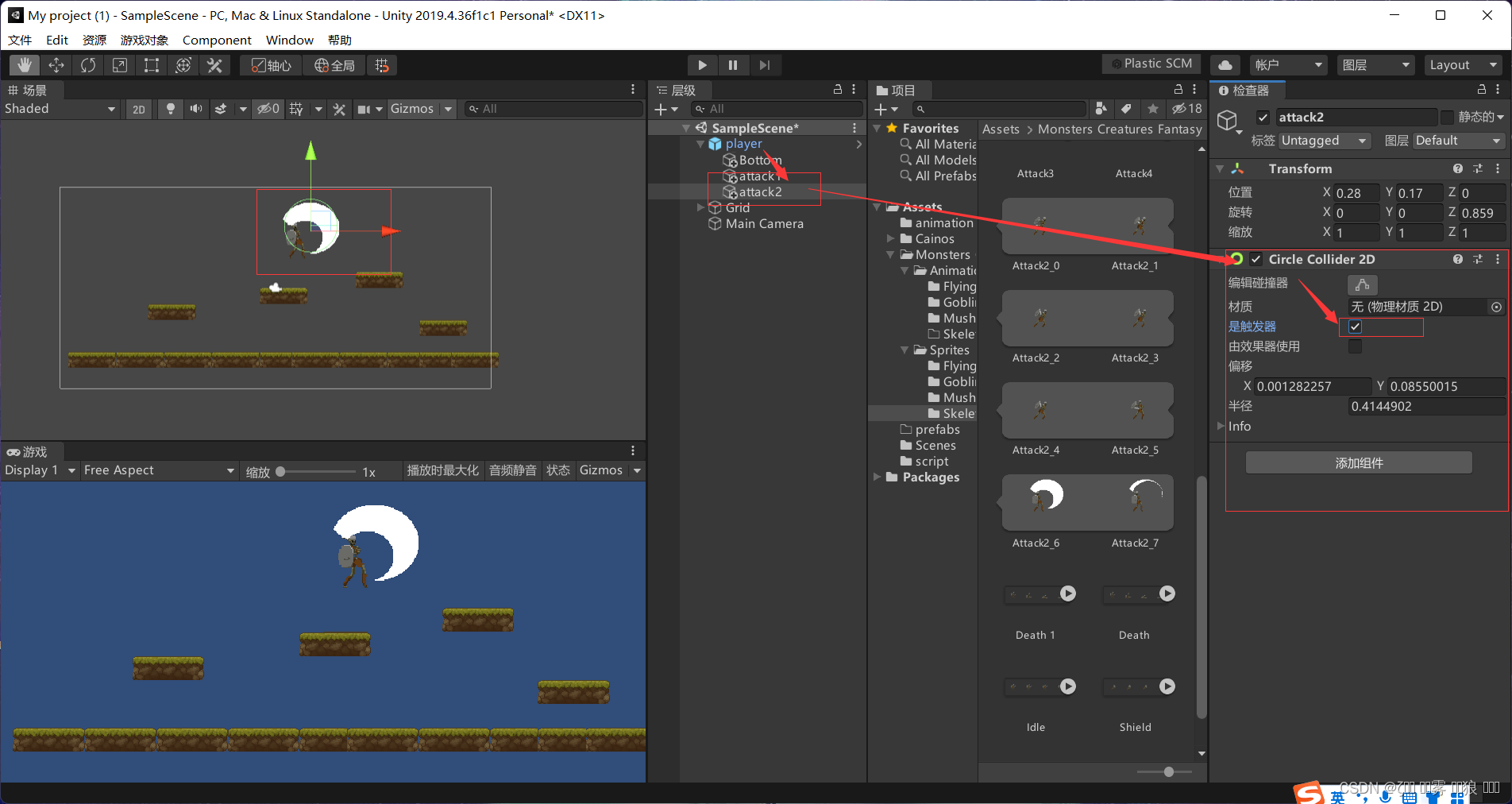Toggle scene lighting with the bulb icon
The image size is (1512, 804).
[x=170, y=109]
